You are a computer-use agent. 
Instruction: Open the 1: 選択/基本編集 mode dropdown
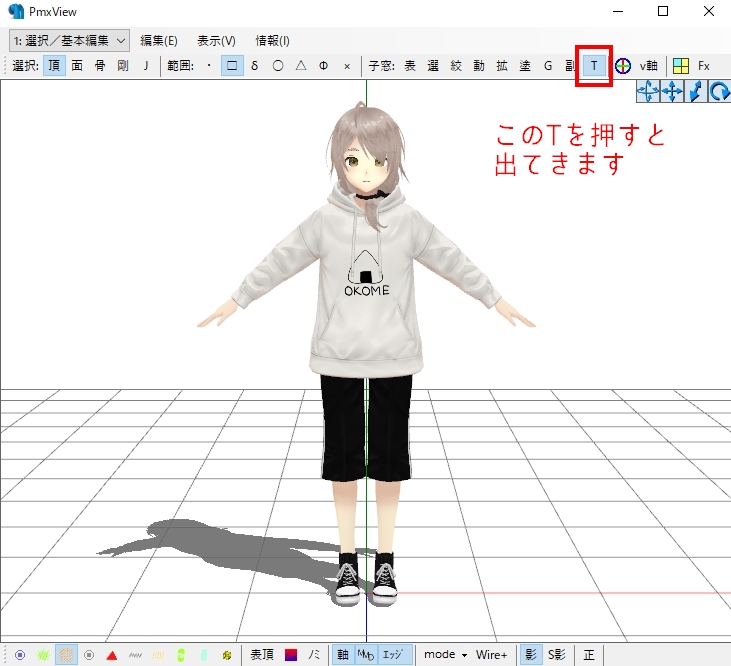69,41
